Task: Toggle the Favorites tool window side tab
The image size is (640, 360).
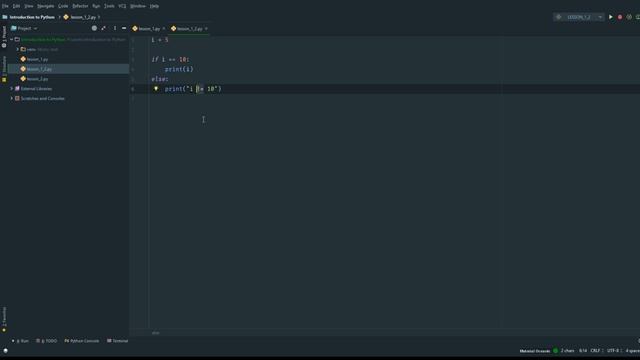Action: tap(4, 320)
